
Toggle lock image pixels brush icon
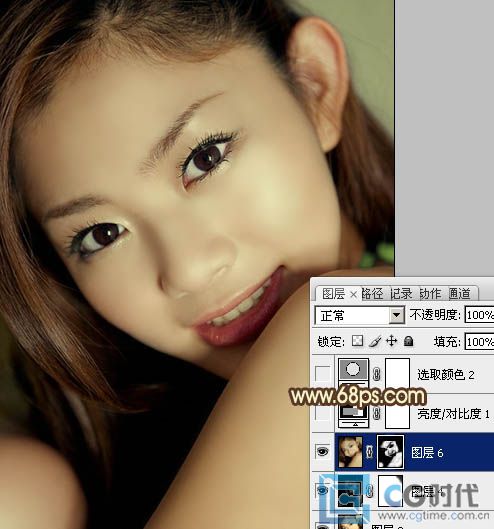point(375,341)
